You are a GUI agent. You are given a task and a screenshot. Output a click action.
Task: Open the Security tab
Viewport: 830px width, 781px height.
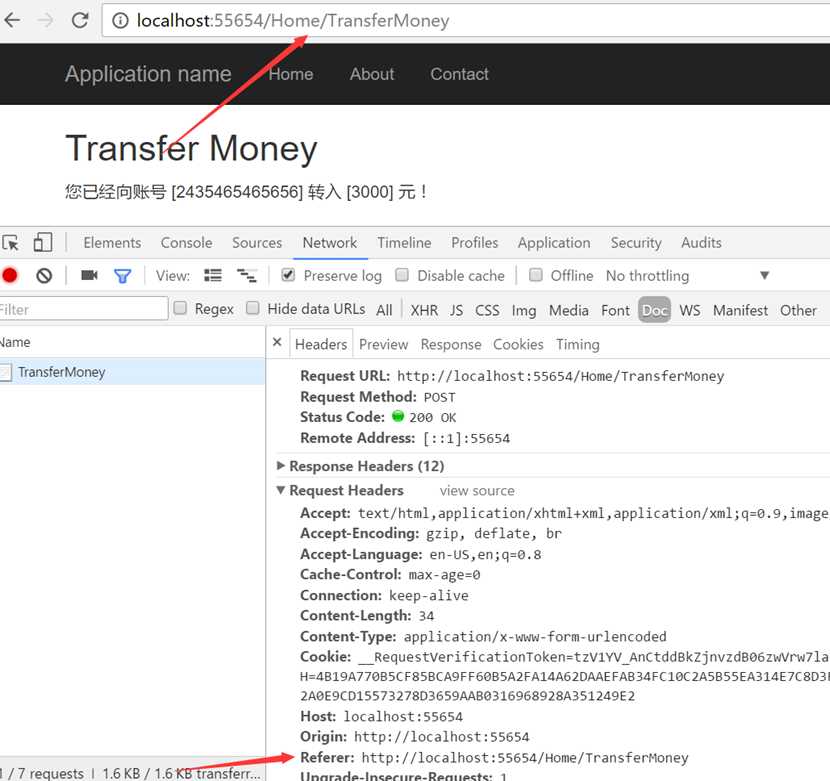point(636,243)
